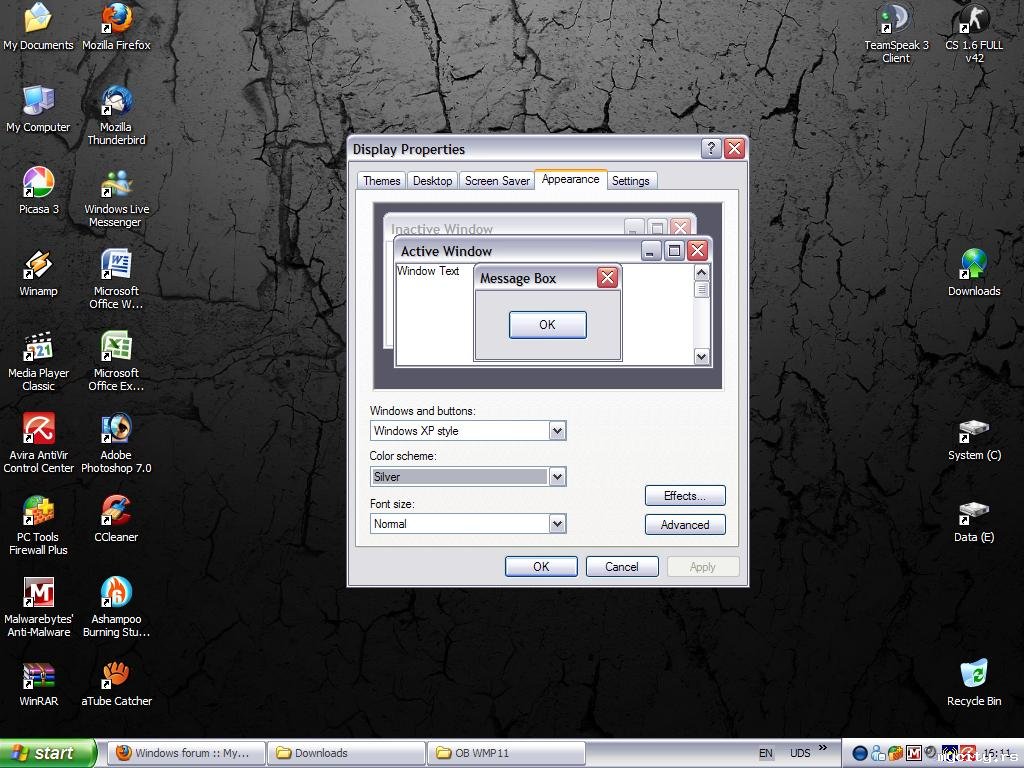
Task: Click the PC Tools Firewall Plus icon
Action: 39,526
